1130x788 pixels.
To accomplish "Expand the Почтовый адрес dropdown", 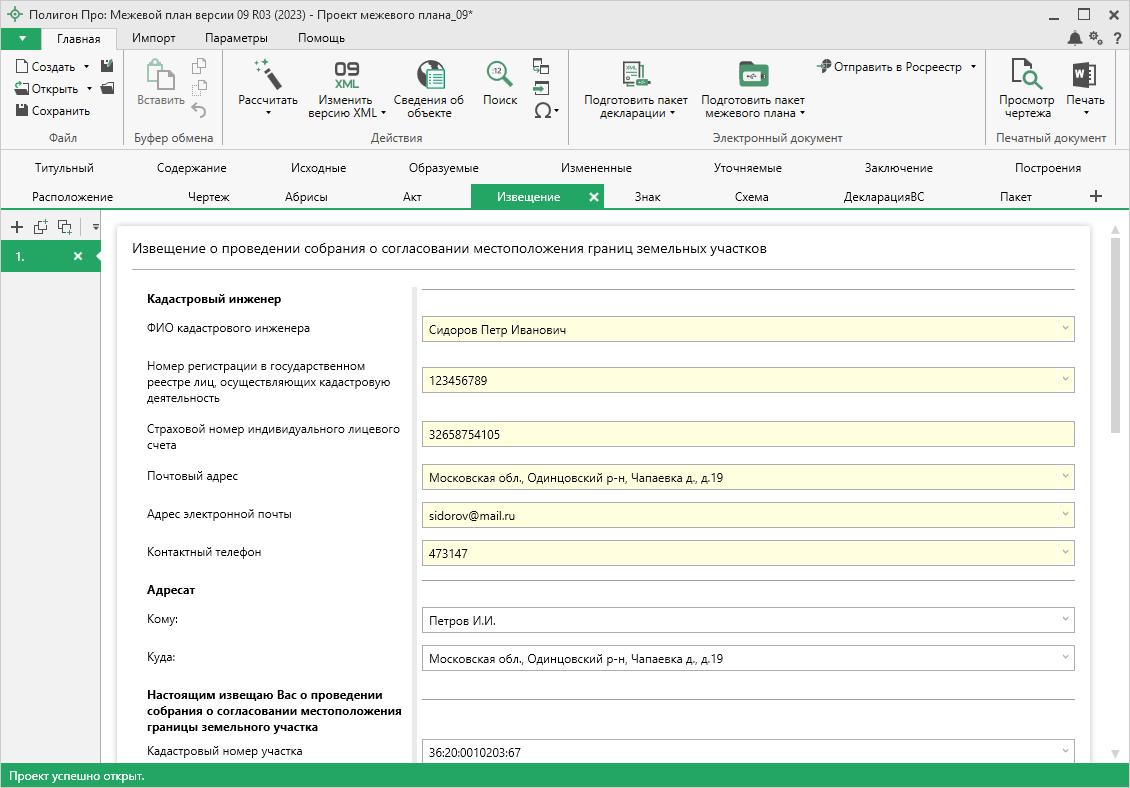I will coord(1064,477).
